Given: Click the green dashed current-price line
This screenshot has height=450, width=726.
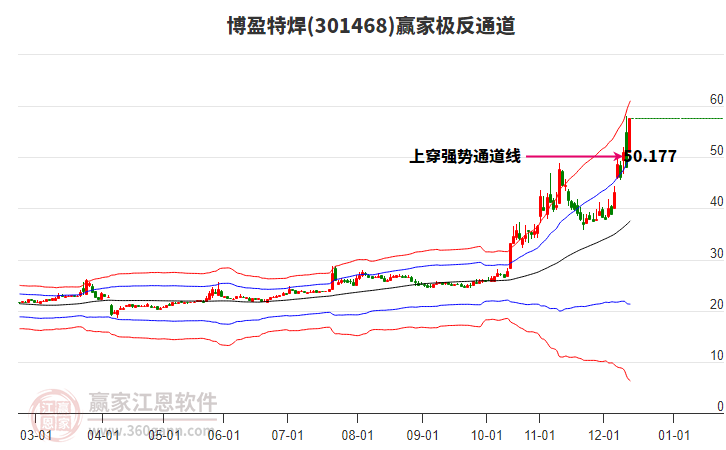Looking at the screenshot, I should pyautogui.click(x=677, y=119).
